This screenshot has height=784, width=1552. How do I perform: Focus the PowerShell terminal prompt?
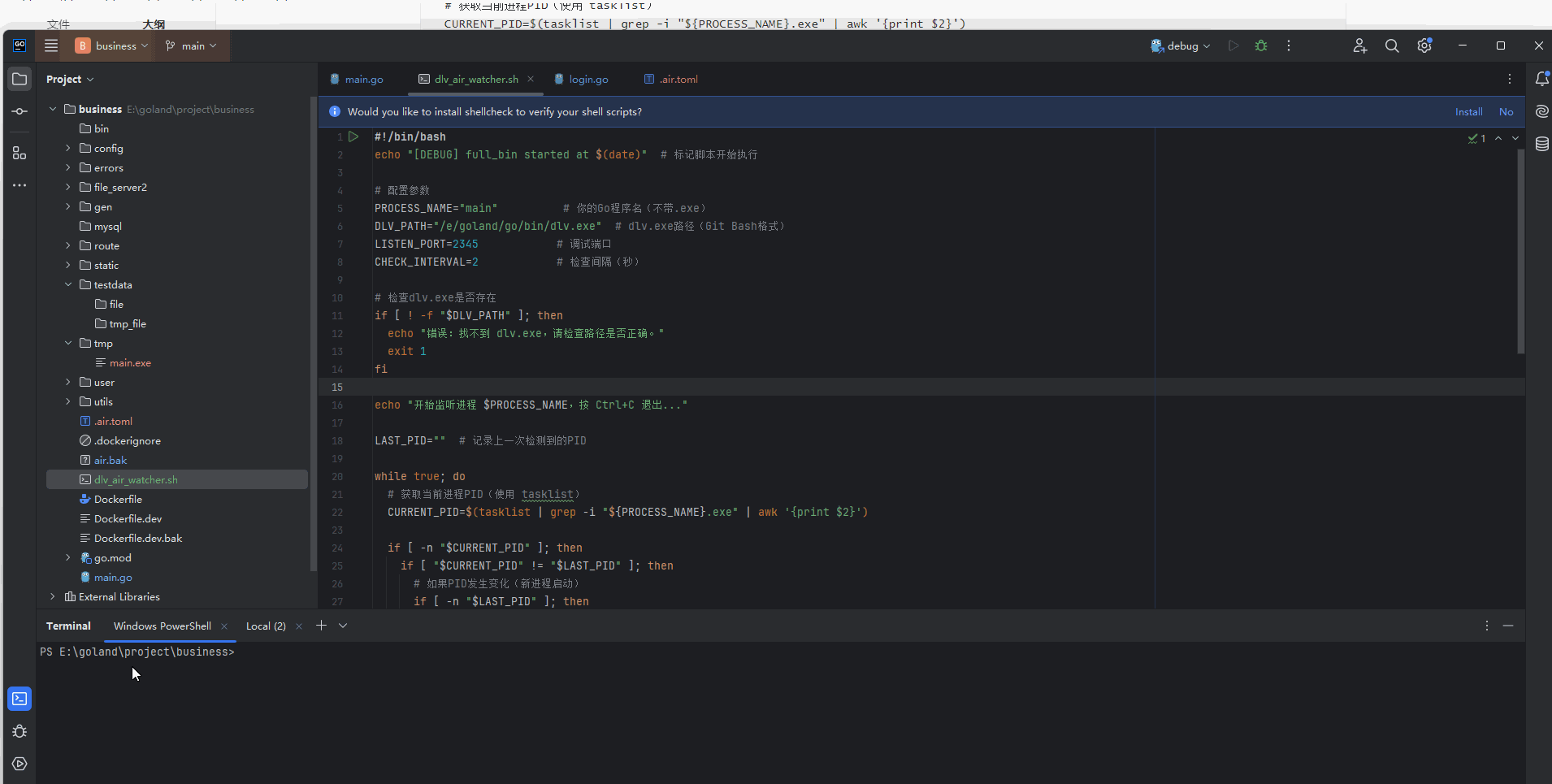137,652
